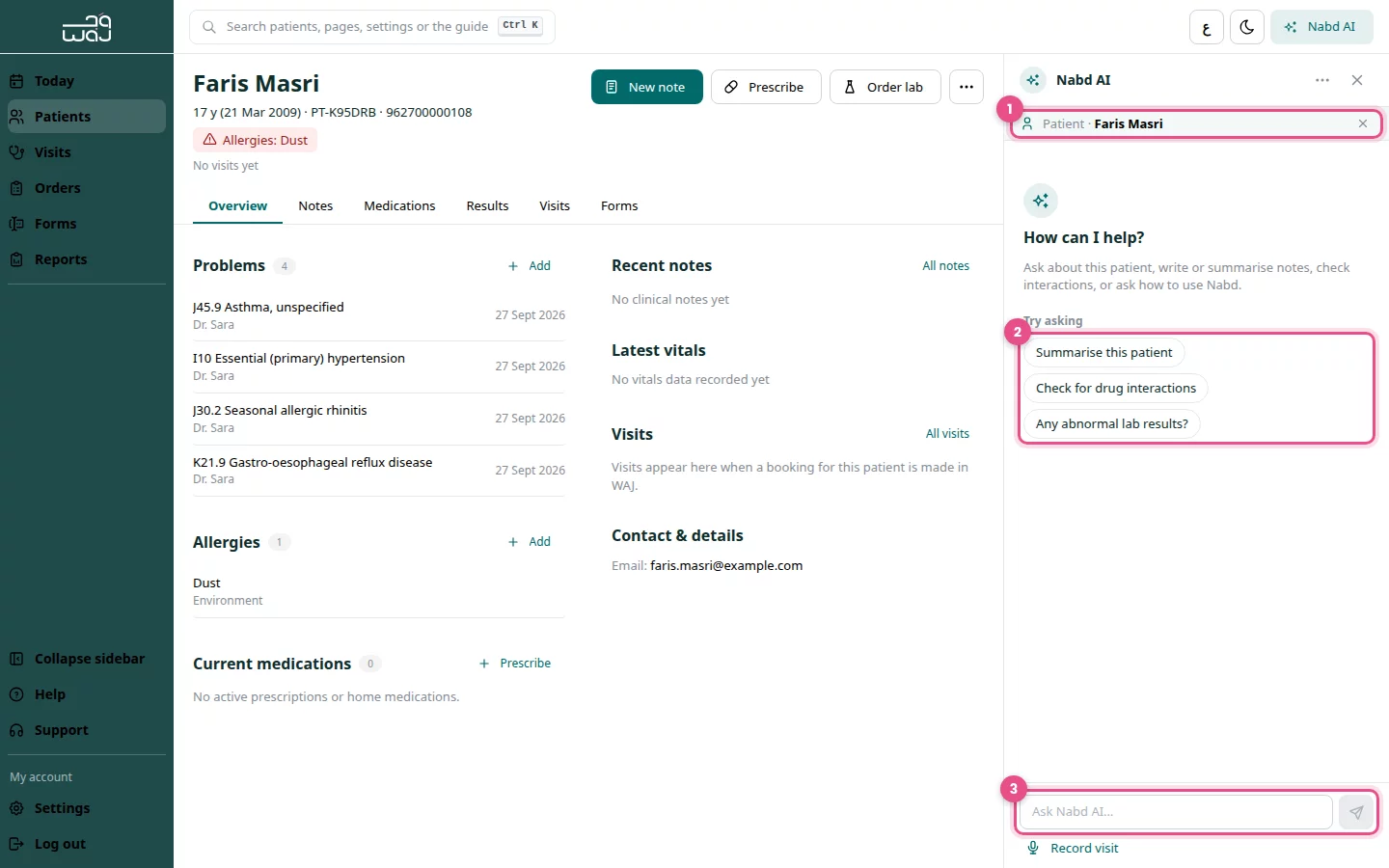Screen dimensions: 1389x868
Task: Remove the Faris Masri patient context
Action: tap(1363, 123)
